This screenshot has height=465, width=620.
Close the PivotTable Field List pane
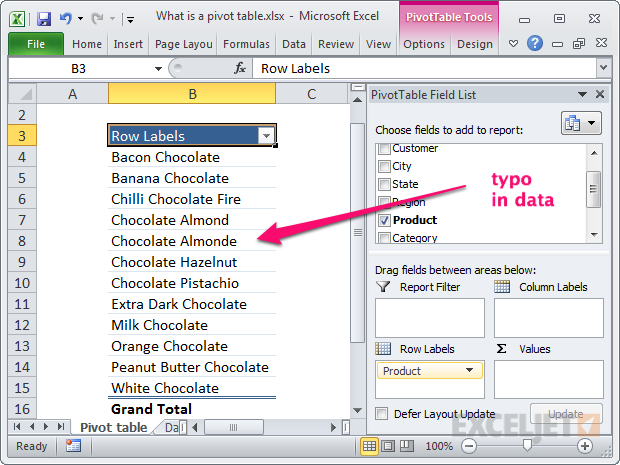click(x=600, y=94)
